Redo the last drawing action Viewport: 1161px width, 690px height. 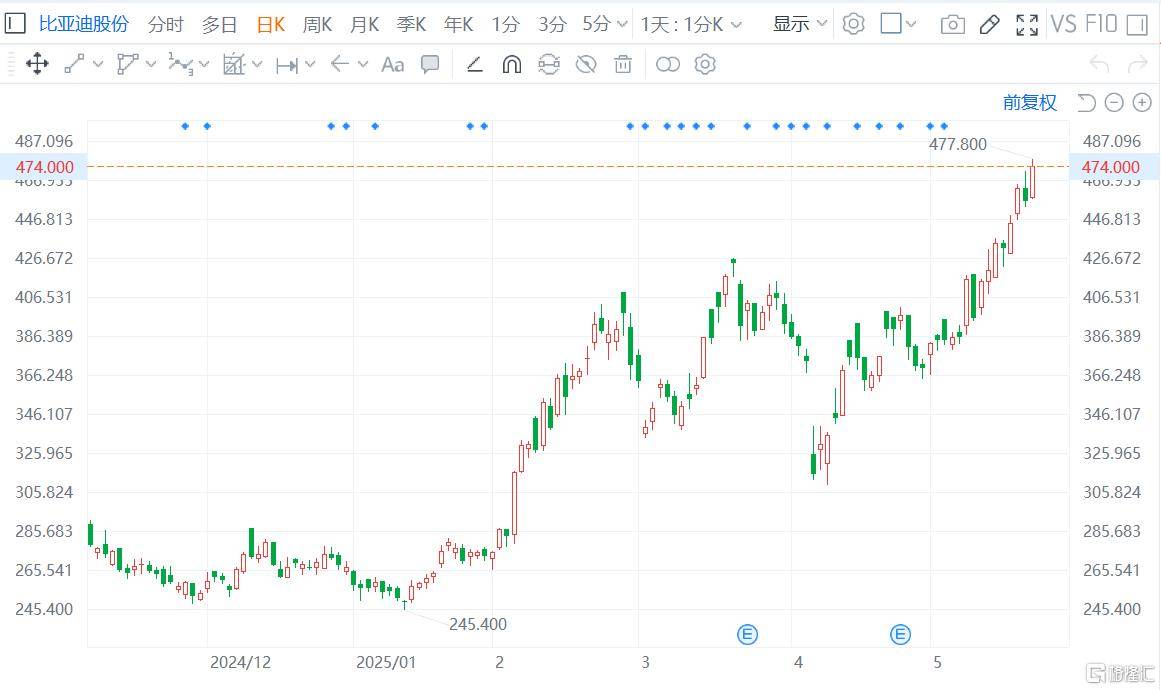point(1137,64)
